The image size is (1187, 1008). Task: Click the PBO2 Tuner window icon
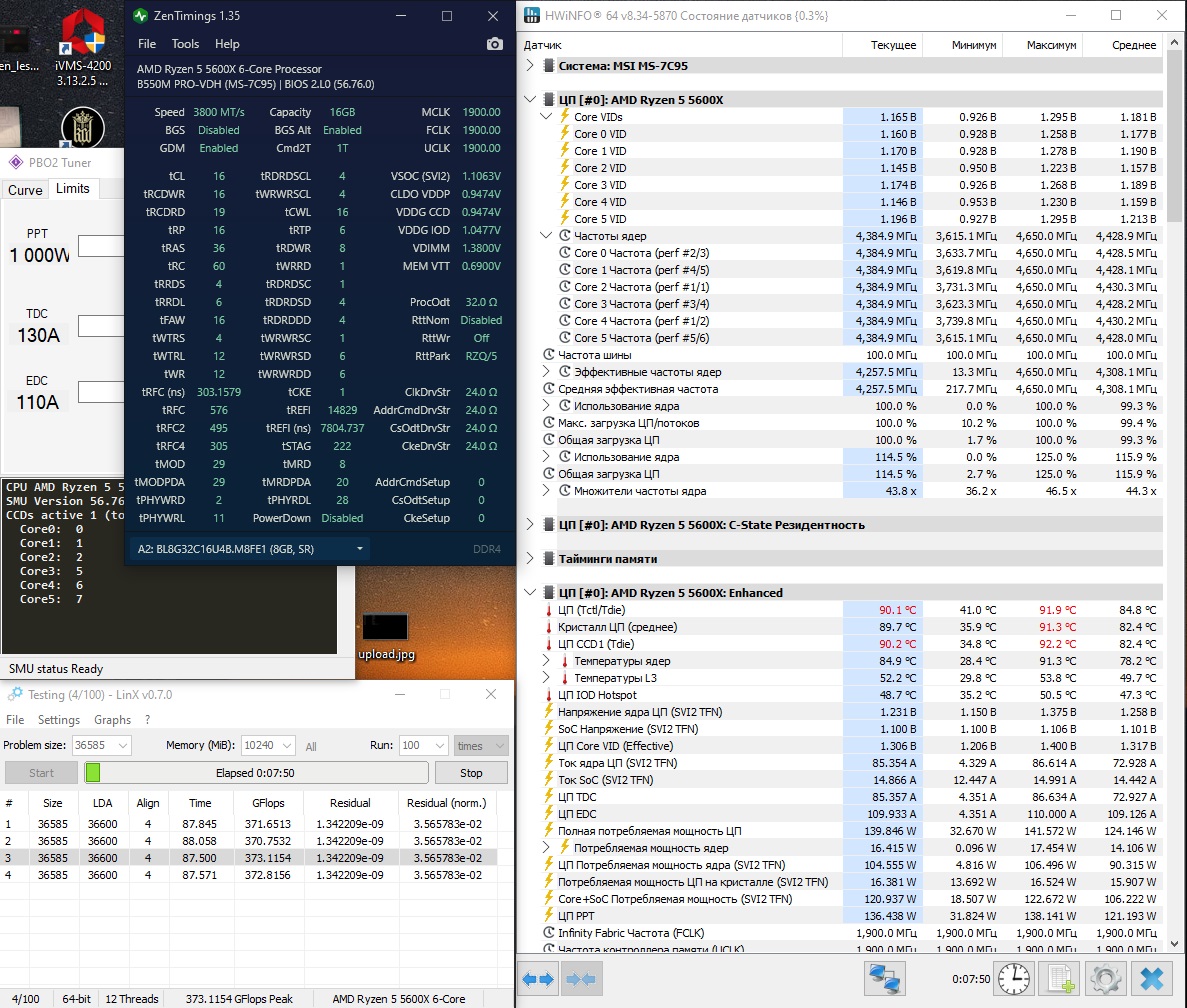click(x=16, y=162)
